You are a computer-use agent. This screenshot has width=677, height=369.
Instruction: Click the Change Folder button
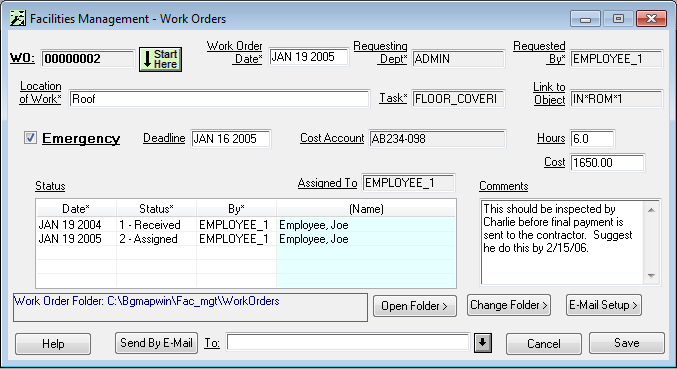pos(509,305)
